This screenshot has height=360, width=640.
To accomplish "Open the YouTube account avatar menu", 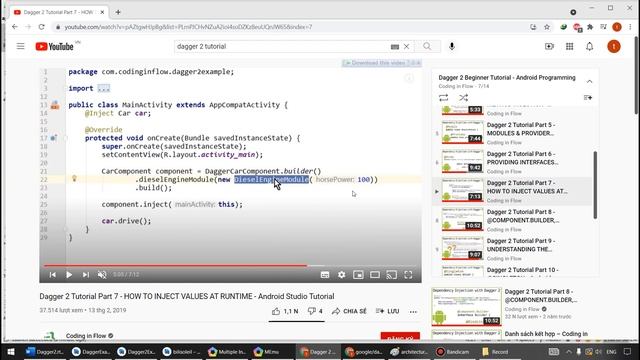I will pos(613,47).
